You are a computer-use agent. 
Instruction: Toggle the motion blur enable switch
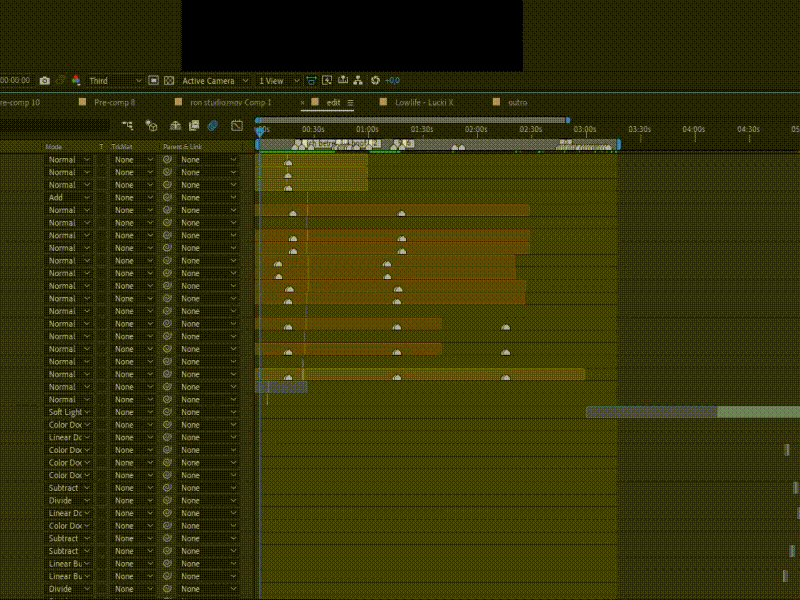[212, 126]
